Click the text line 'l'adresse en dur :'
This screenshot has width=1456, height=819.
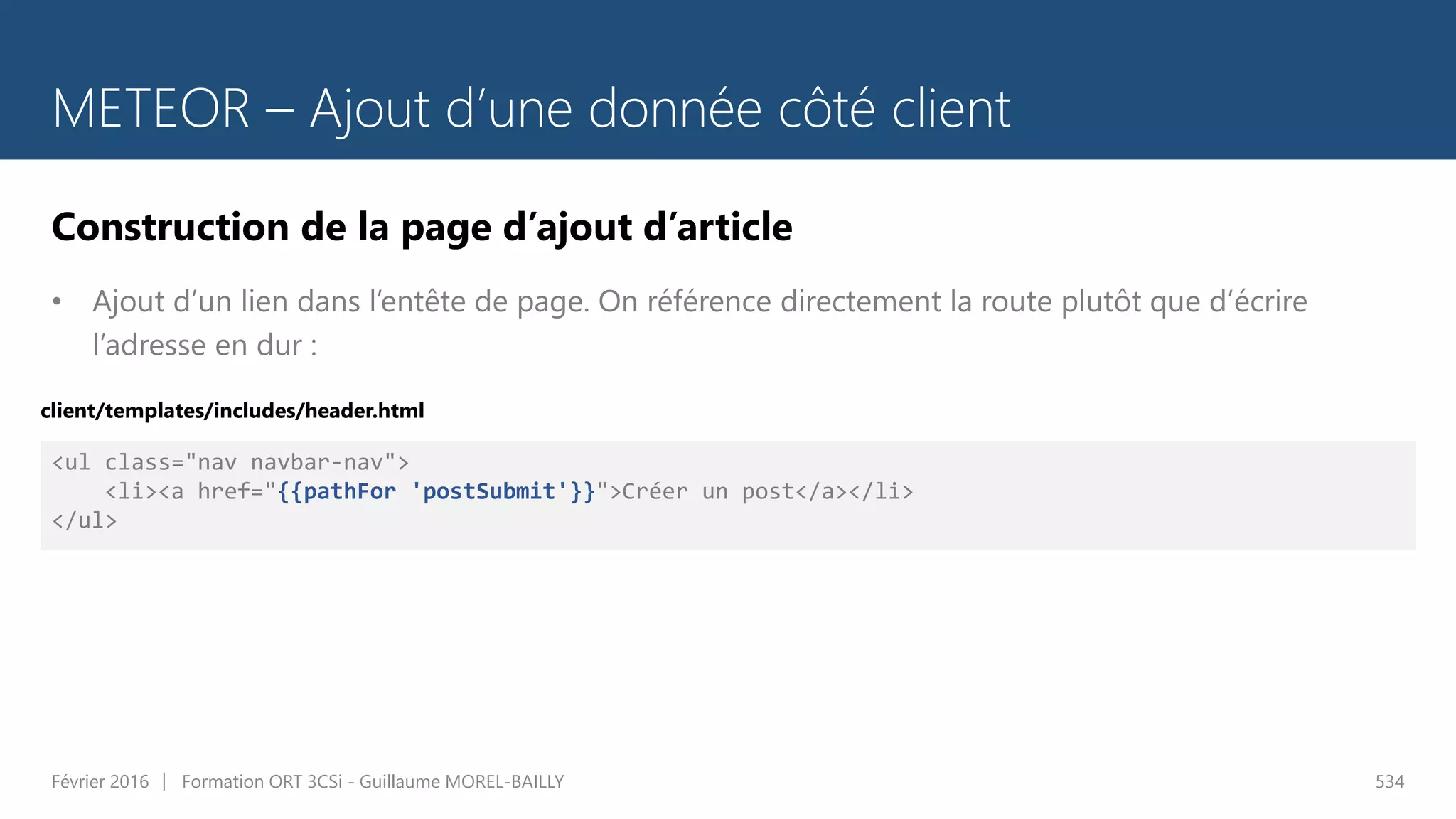(205, 346)
